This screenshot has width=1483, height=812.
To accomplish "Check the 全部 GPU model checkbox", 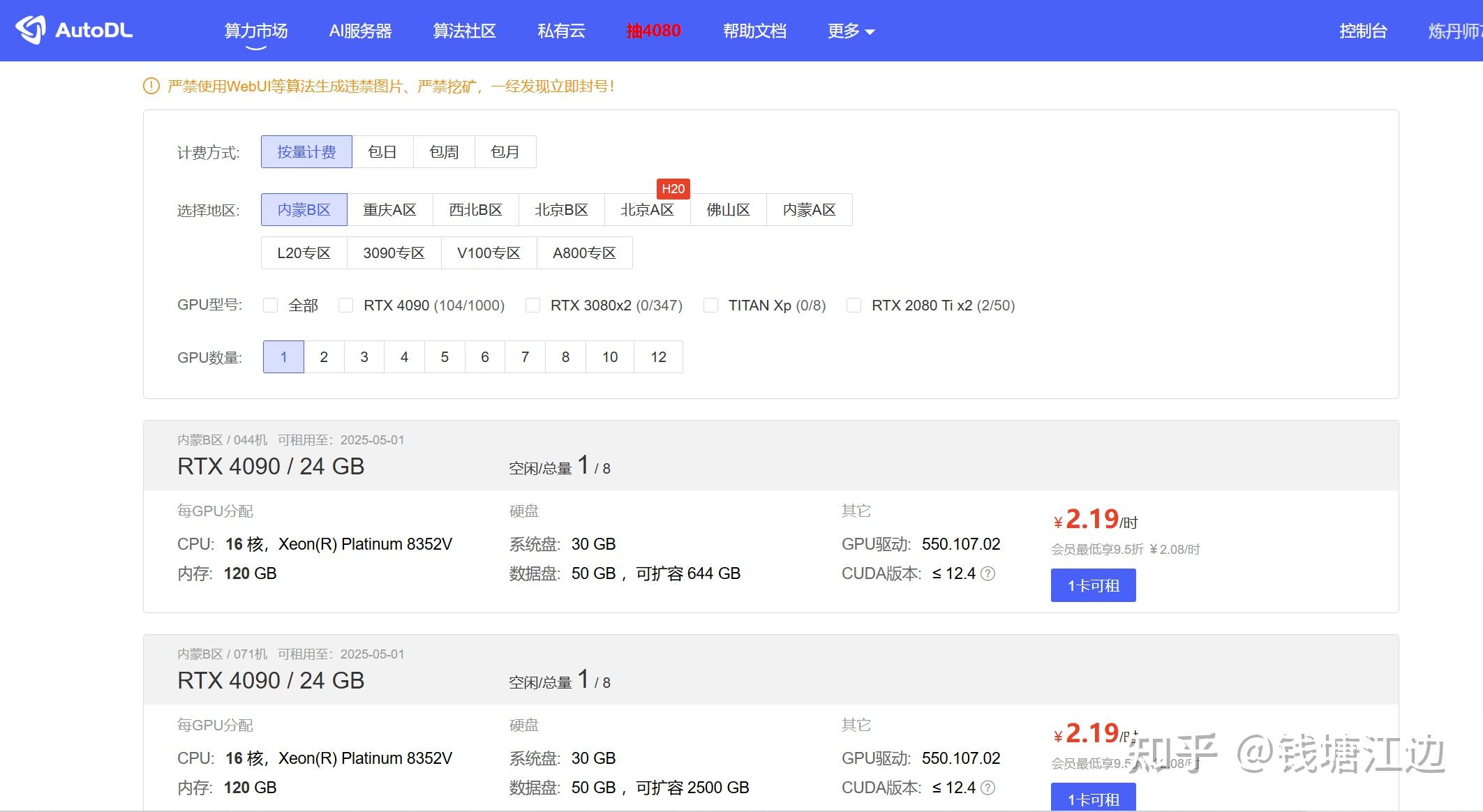I will point(271,306).
